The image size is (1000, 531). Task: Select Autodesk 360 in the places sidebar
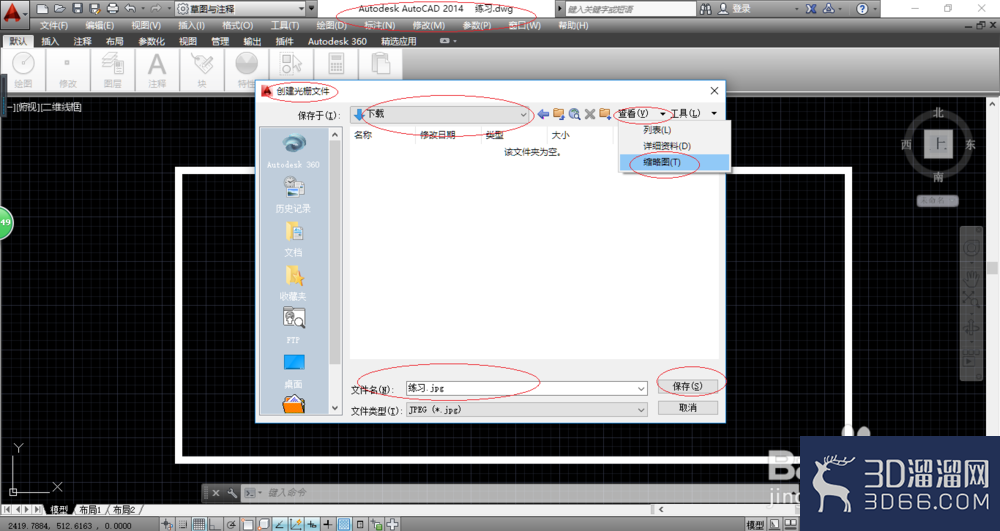293,150
